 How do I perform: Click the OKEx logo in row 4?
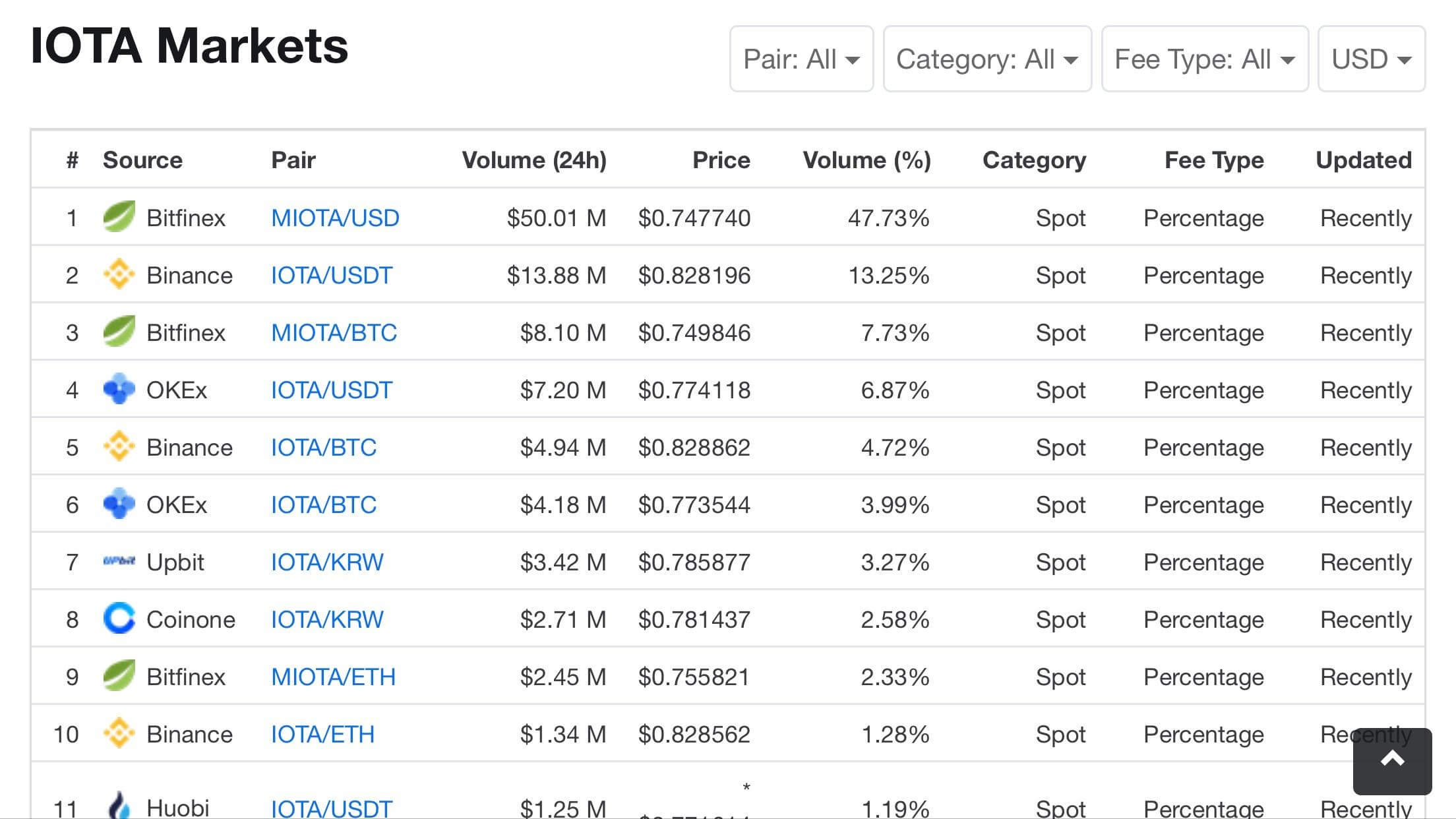119,389
